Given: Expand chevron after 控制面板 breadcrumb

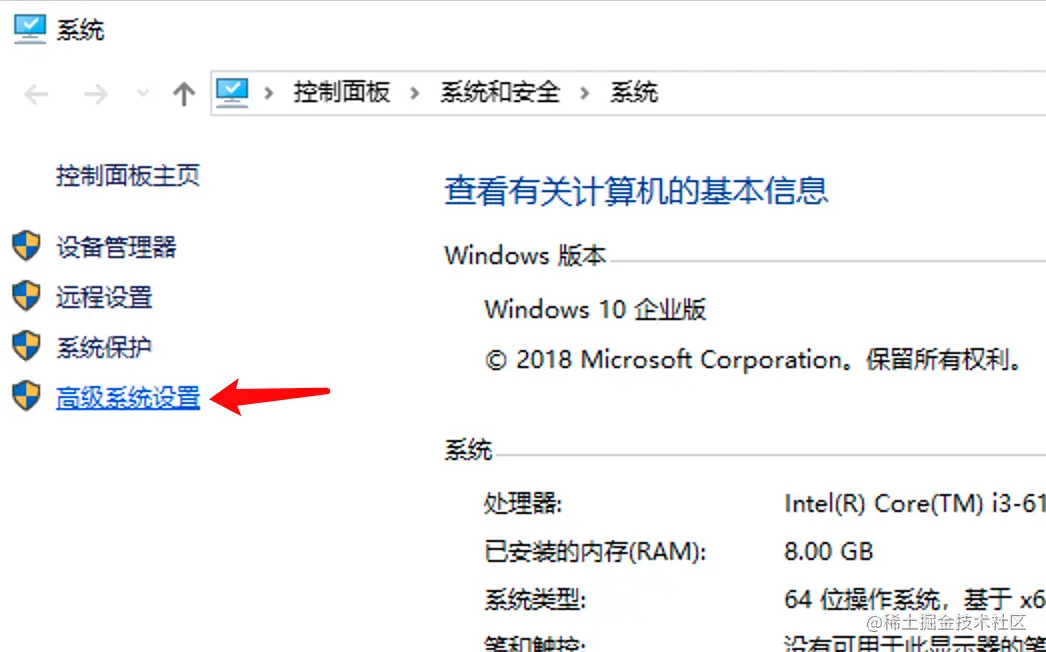Looking at the screenshot, I should (x=415, y=93).
